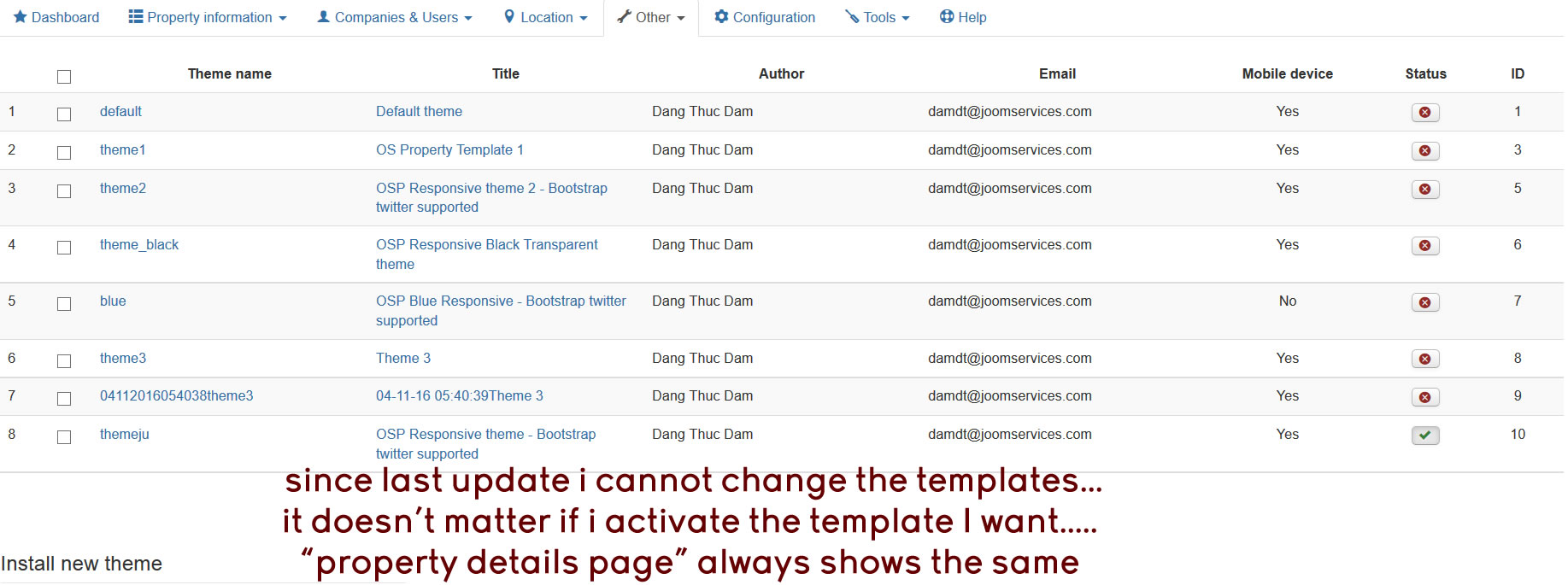Expand the Location dropdown menu
1568x585 pixels.
click(545, 17)
